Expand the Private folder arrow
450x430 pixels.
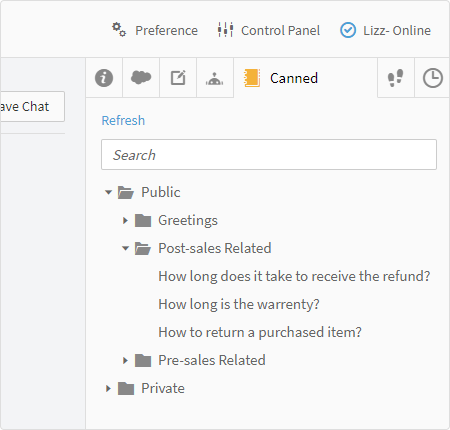(108, 388)
